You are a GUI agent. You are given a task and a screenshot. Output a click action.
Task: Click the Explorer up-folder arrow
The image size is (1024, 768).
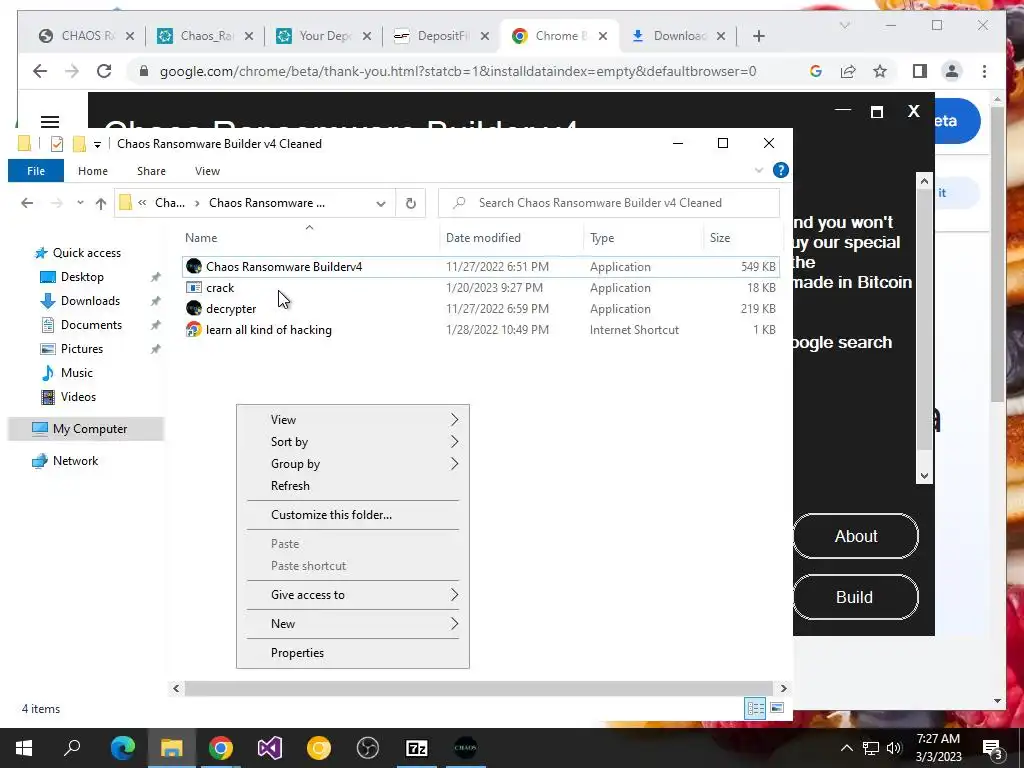(x=101, y=203)
